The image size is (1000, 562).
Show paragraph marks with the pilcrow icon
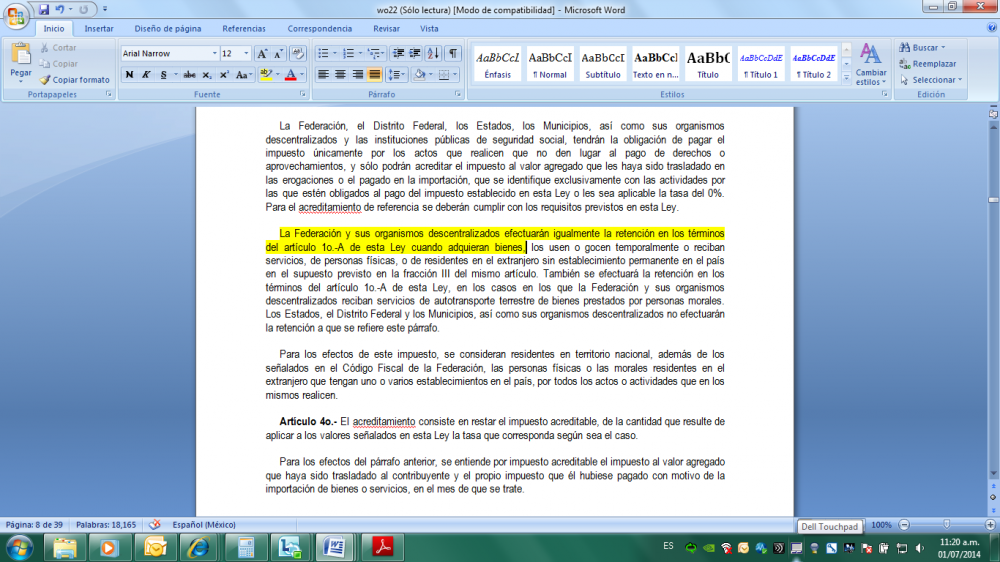[x=452, y=54]
